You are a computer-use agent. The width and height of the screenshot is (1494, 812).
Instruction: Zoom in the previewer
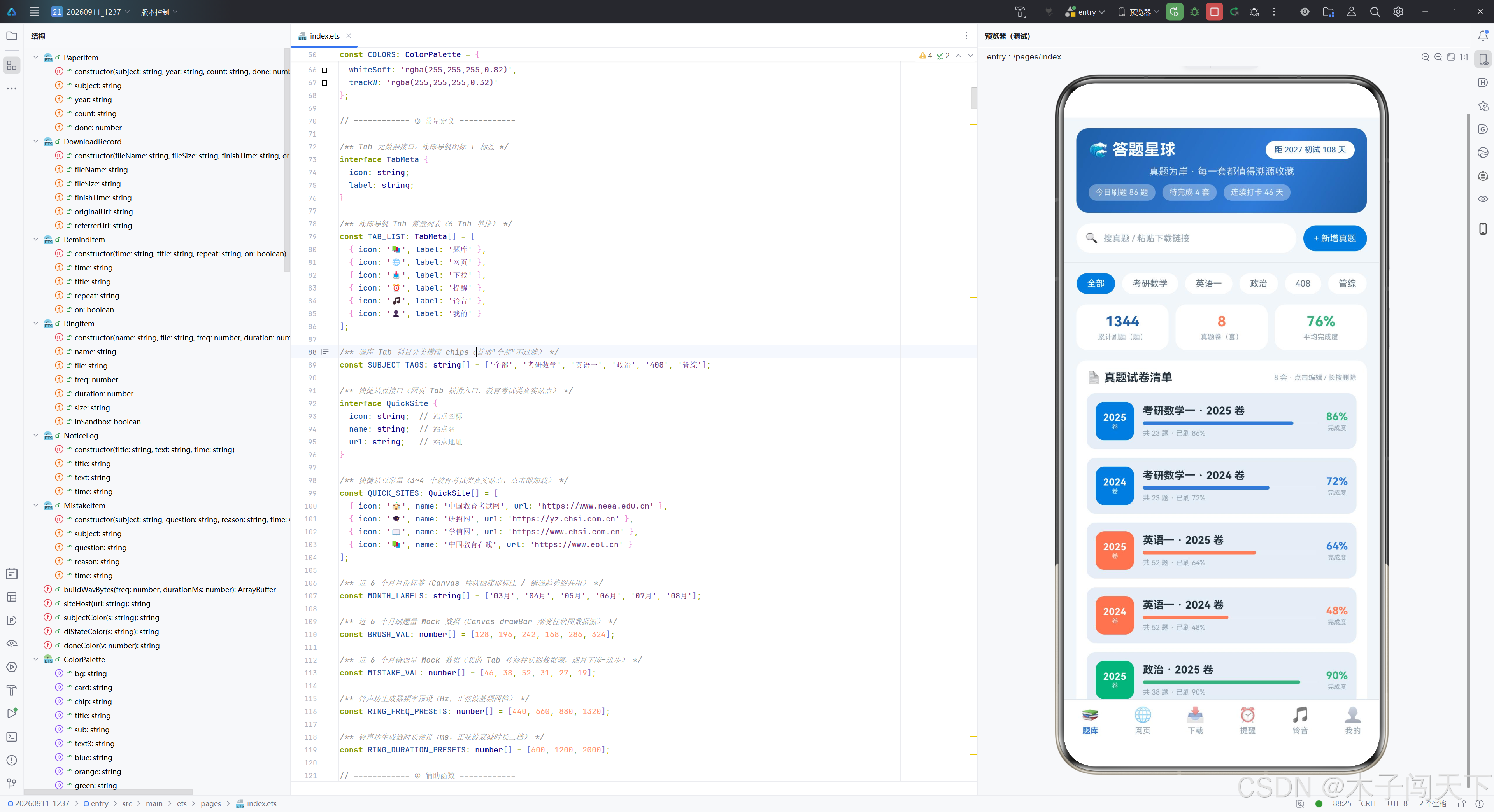point(1438,57)
